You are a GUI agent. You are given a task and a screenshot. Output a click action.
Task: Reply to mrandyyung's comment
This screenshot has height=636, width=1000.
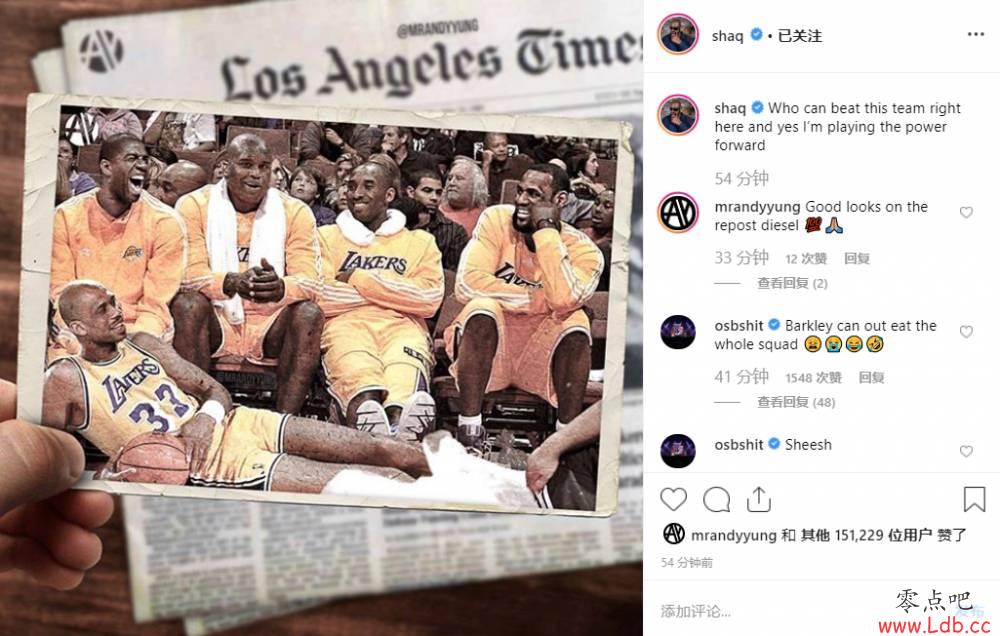point(857,258)
